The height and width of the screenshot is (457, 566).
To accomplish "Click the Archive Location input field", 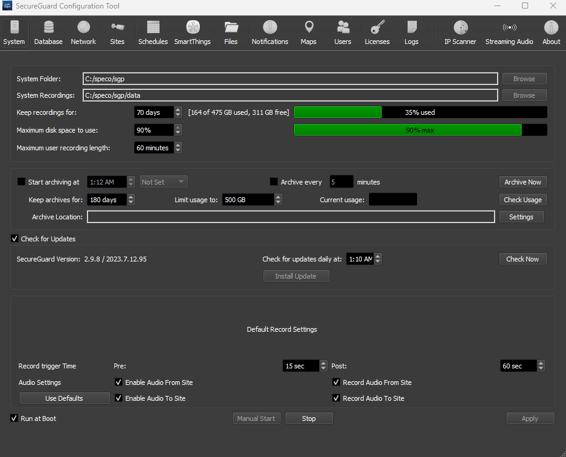I will click(291, 217).
